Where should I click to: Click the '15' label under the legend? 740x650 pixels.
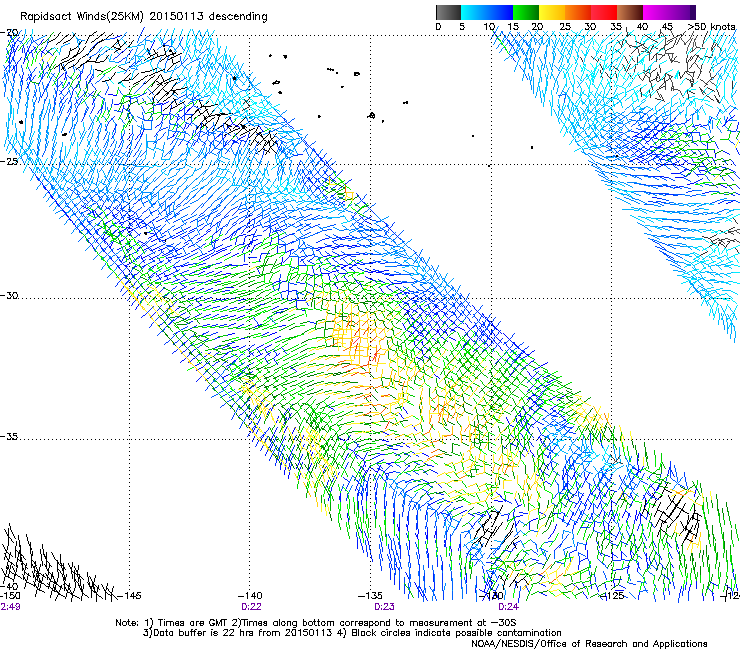pos(513,27)
